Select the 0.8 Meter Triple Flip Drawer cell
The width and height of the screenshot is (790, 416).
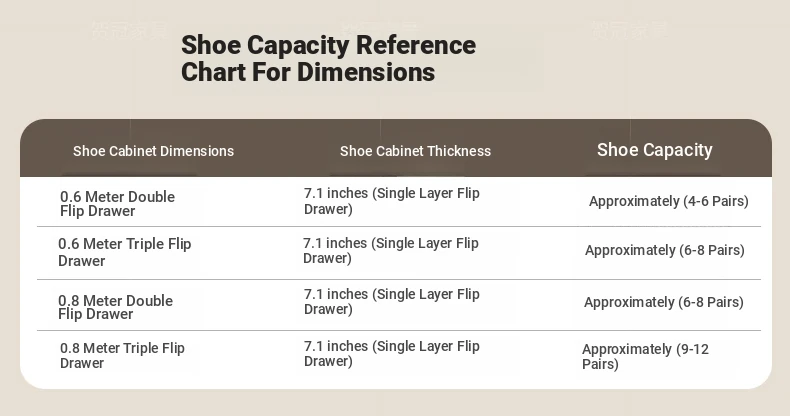[x=122, y=355]
